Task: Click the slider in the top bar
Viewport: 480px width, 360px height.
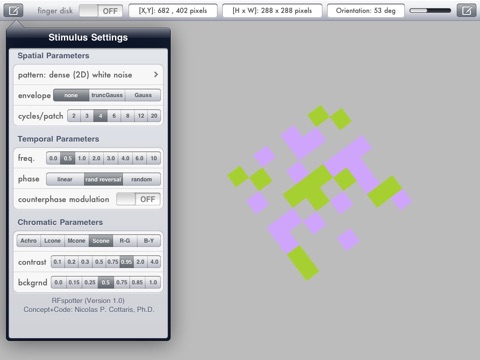Action: [430, 11]
